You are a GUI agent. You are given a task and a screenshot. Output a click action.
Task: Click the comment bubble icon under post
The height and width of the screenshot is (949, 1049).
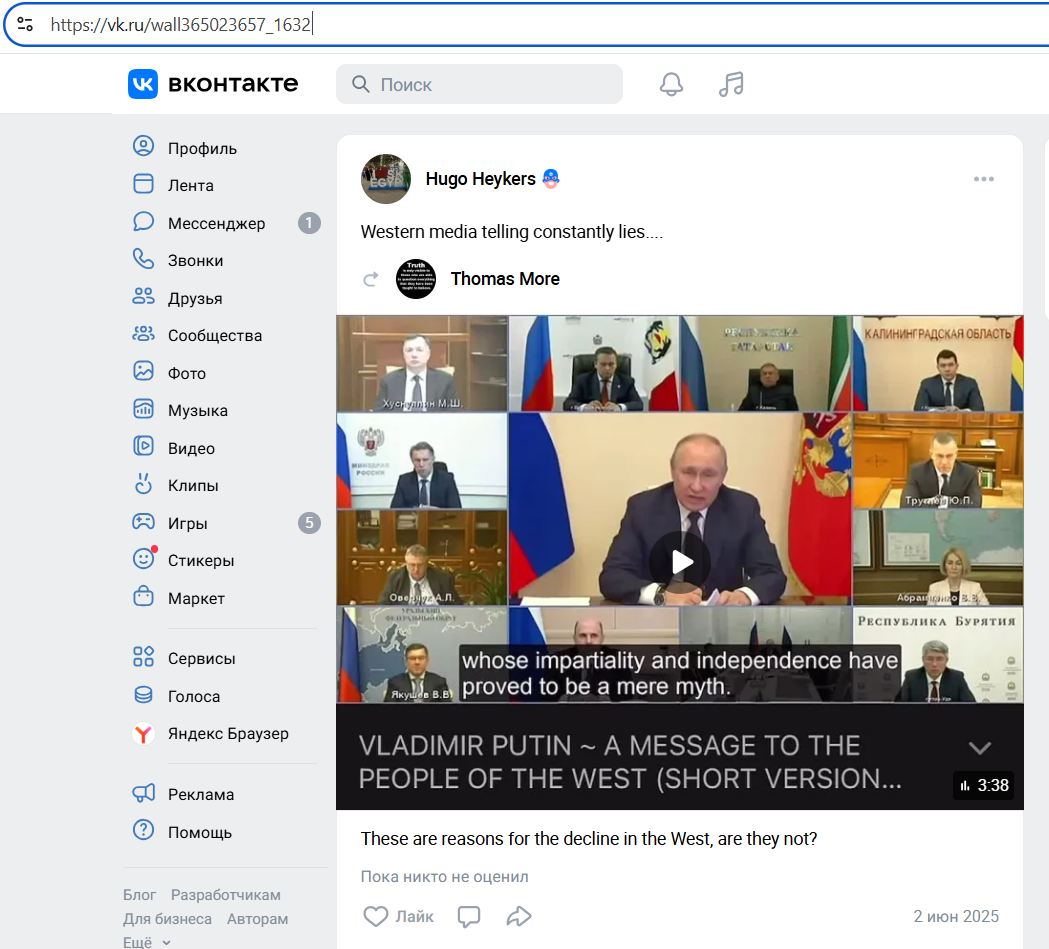coord(468,916)
